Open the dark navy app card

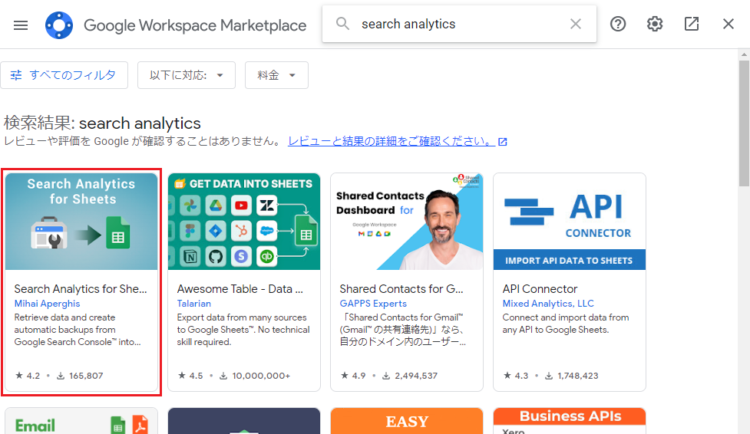point(244,421)
